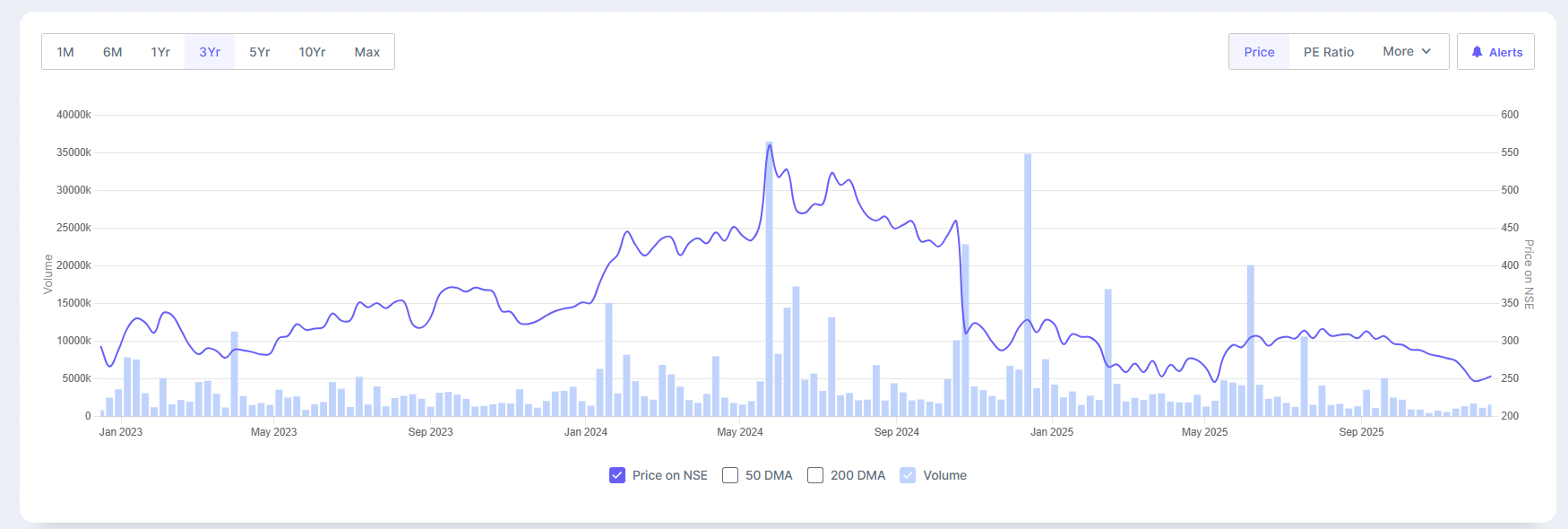Choose the 10Yr time range
The height and width of the screenshot is (529, 1568).
click(312, 52)
